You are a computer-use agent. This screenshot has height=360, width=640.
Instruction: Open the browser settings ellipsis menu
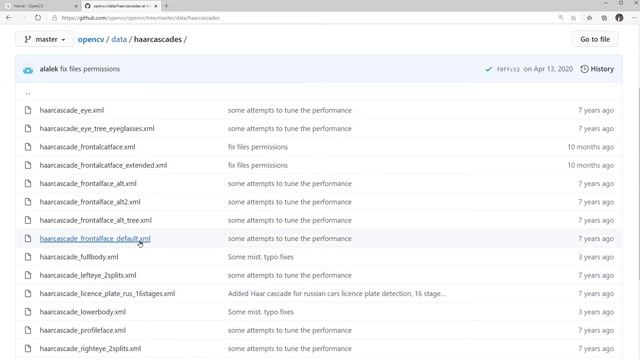[x=634, y=18]
